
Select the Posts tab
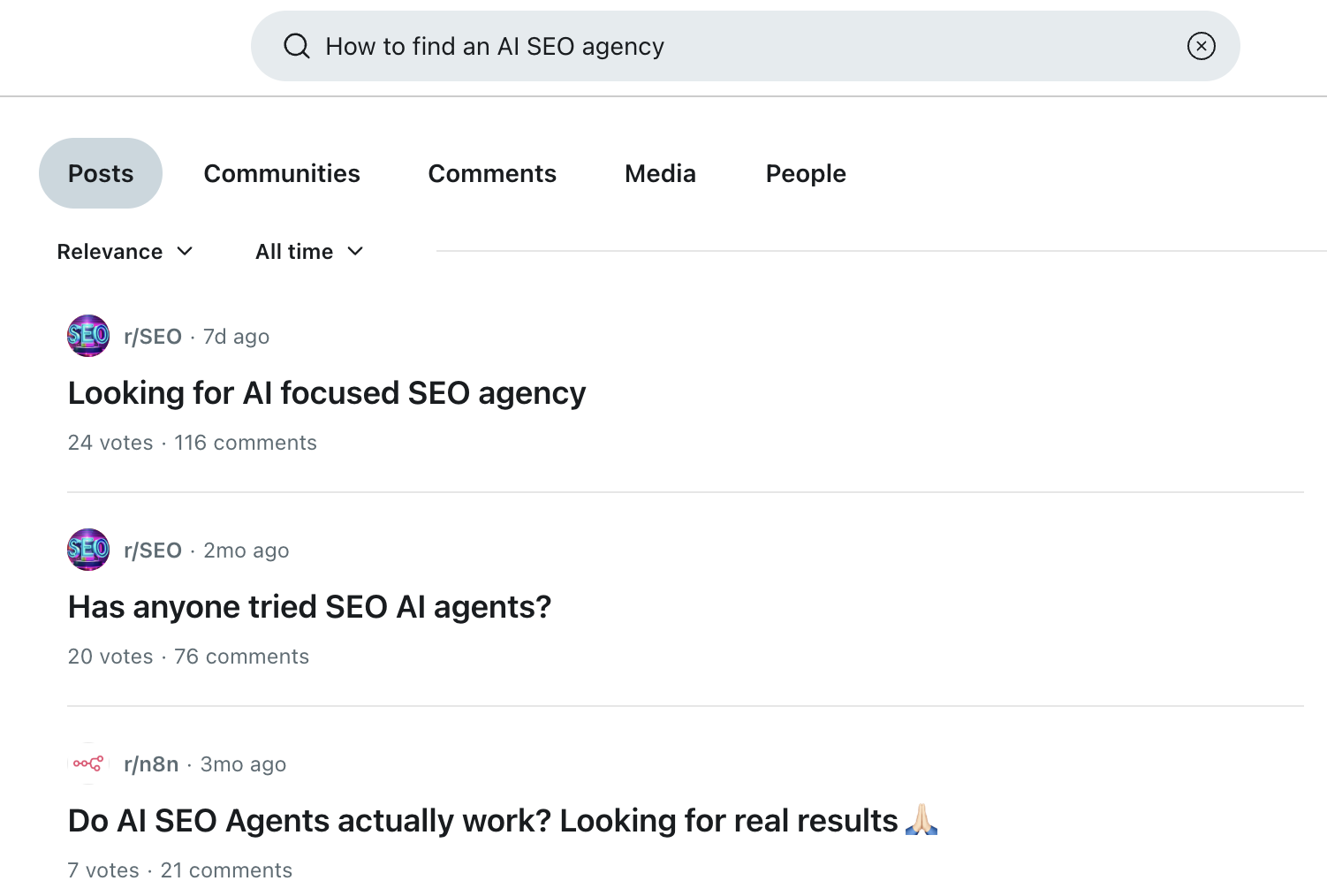[x=101, y=173]
